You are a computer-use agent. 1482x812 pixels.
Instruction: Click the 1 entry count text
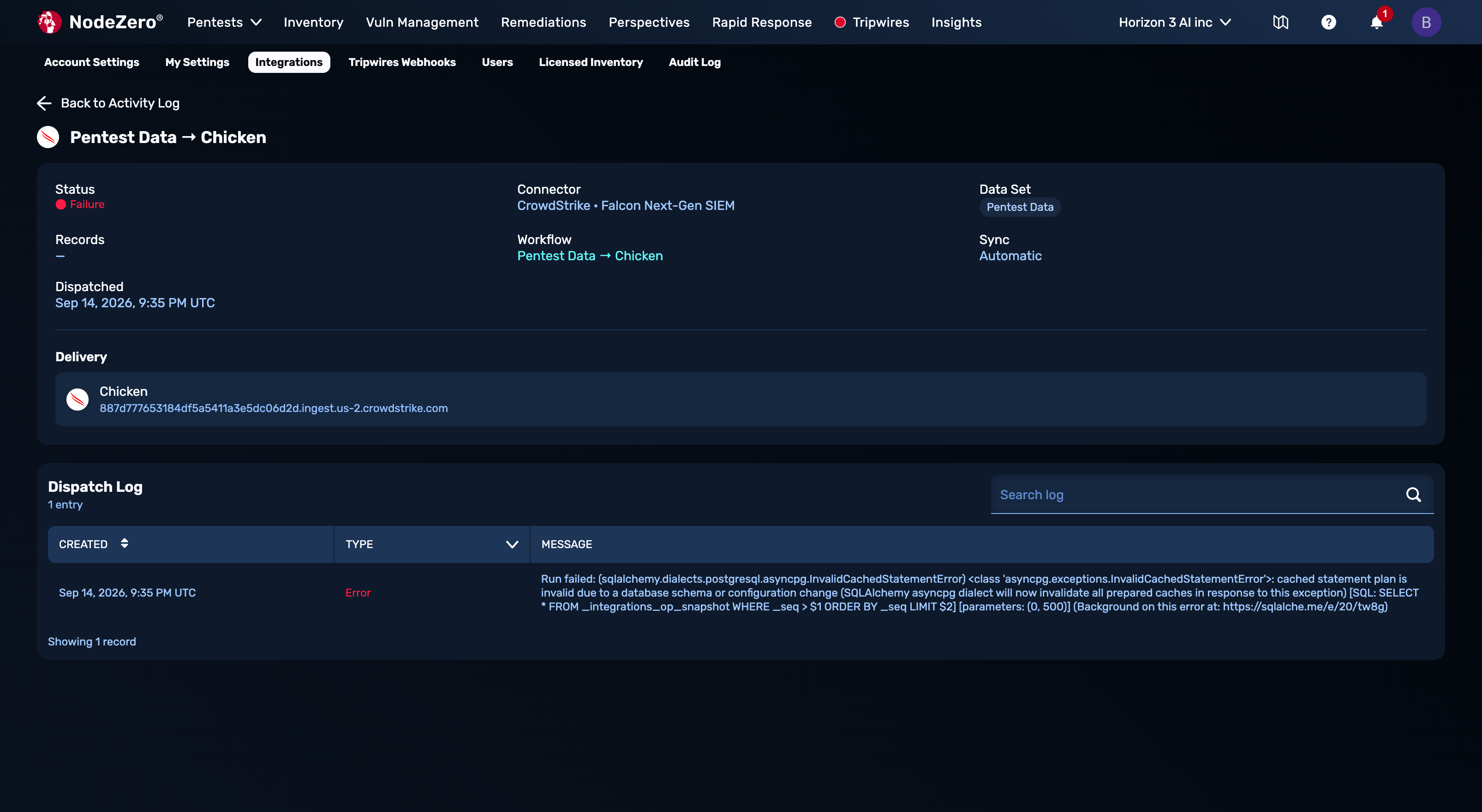click(65, 505)
